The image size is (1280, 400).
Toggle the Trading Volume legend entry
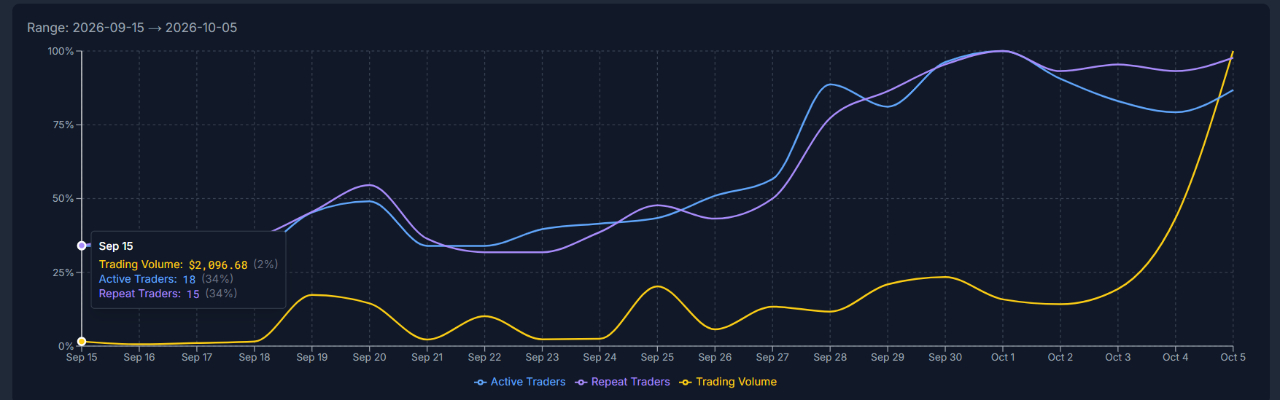pos(728,382)
